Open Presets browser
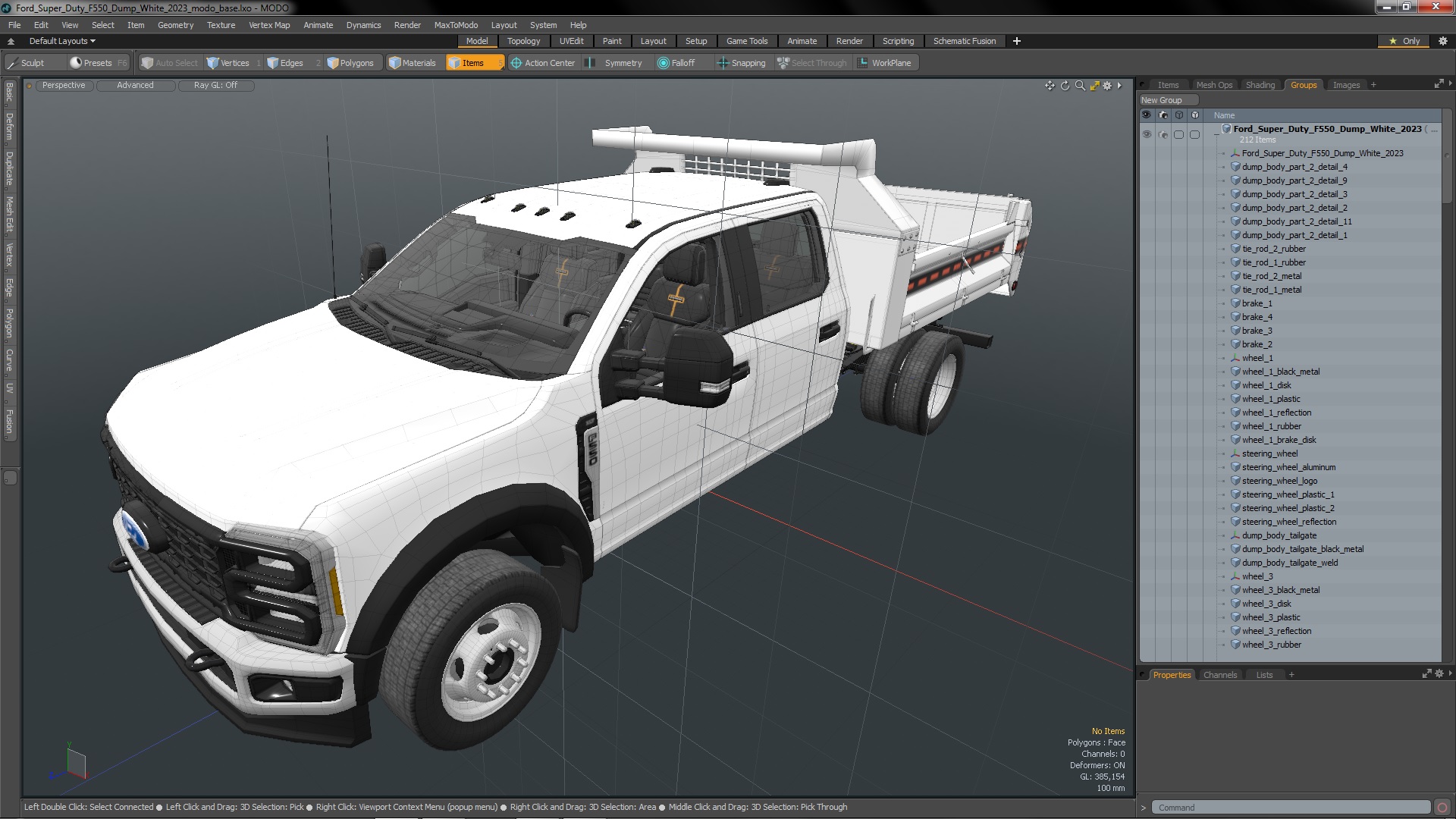 point(98,63)
